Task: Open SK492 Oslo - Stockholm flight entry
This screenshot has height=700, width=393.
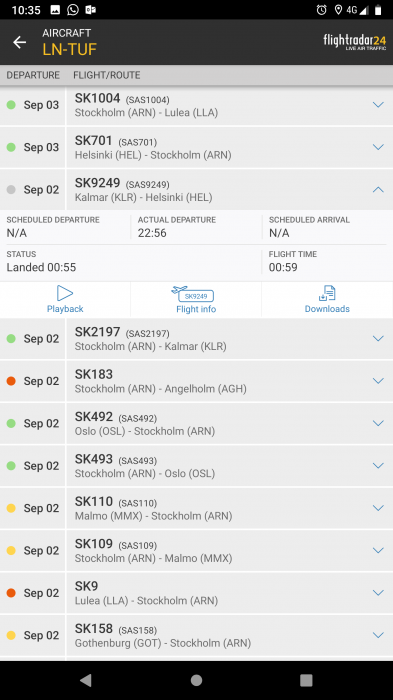Action: pos(196,423)
